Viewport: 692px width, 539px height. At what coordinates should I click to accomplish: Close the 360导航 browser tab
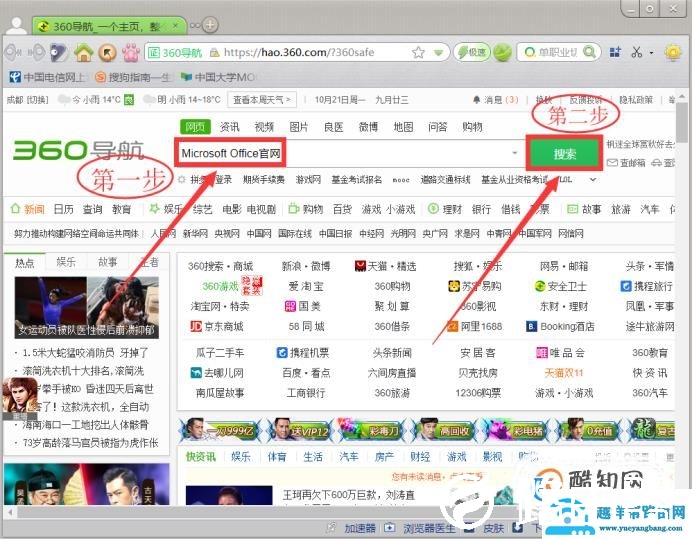click(x=176, y=26)
